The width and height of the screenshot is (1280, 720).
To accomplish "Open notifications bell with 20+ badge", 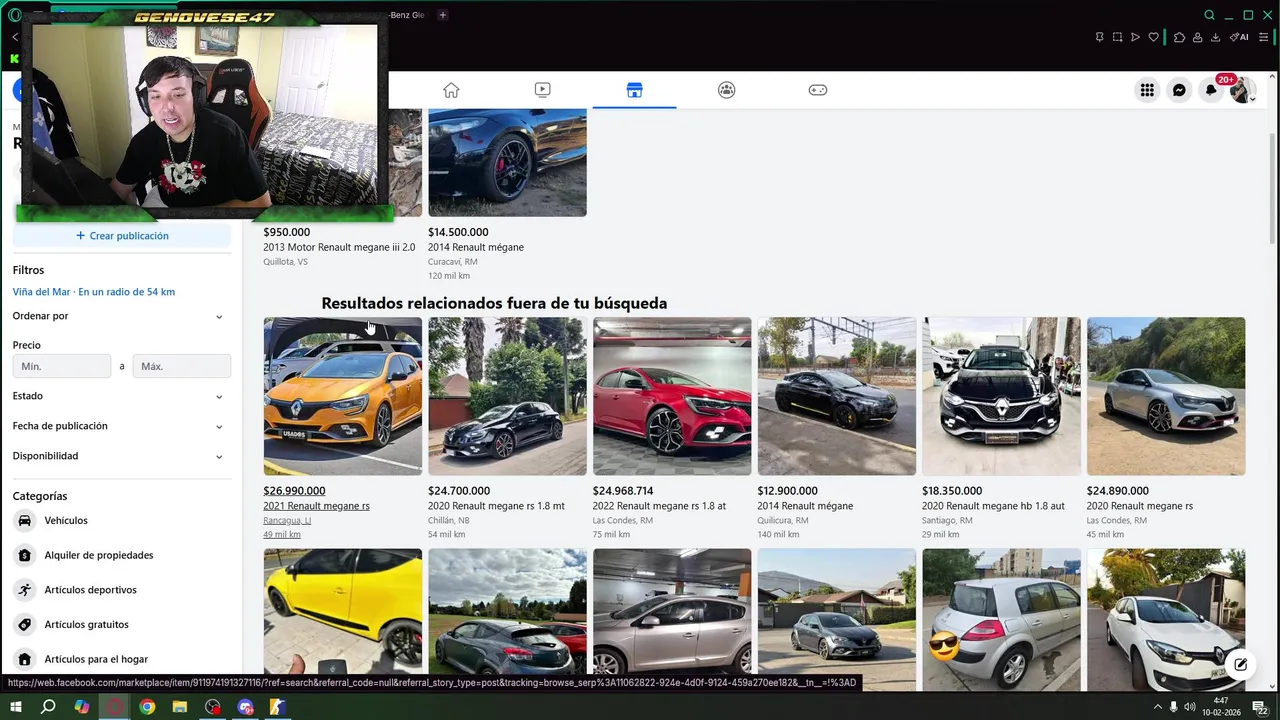I will click(x=1211, y=90).
